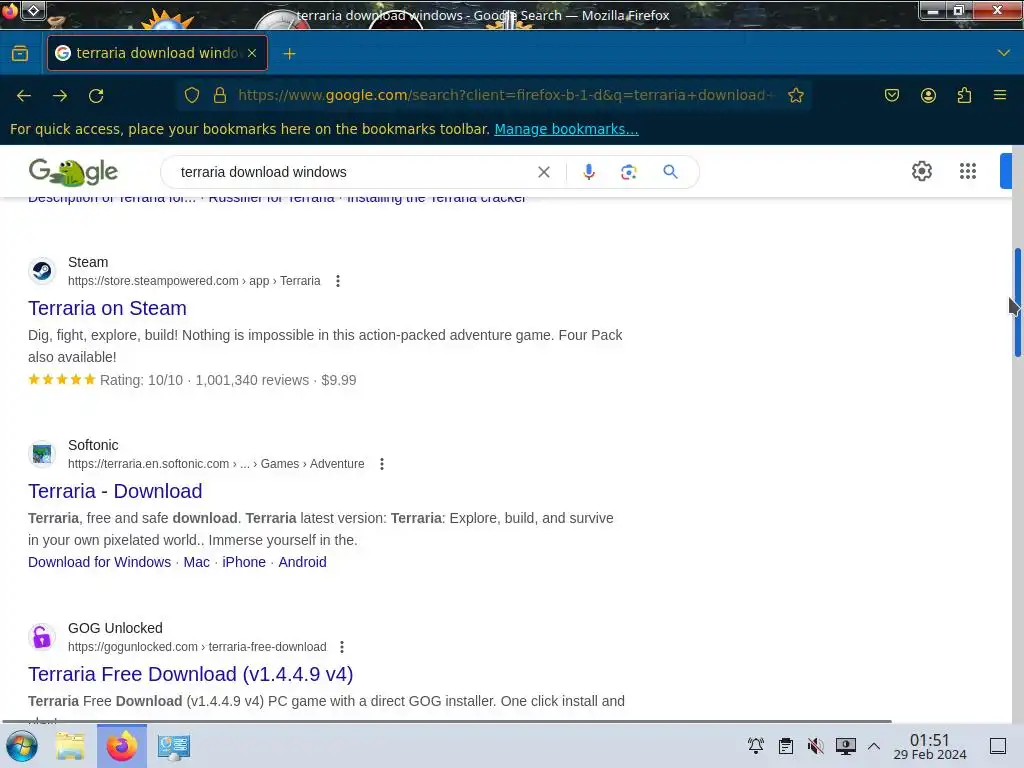Clear the search query with X

click(x=544, y=172)
